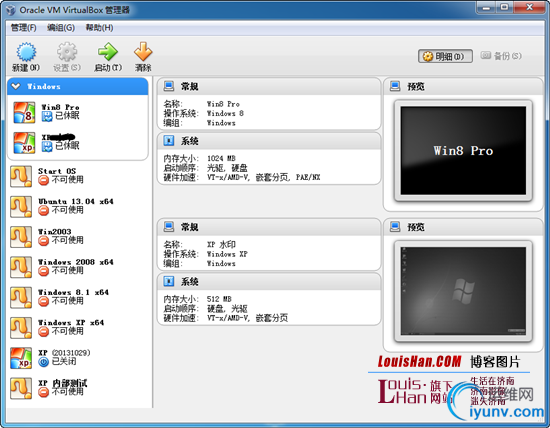Click the Windows XP operating system value
The image size is (550, 428).
pyautogui.click(x=227, y=254)
